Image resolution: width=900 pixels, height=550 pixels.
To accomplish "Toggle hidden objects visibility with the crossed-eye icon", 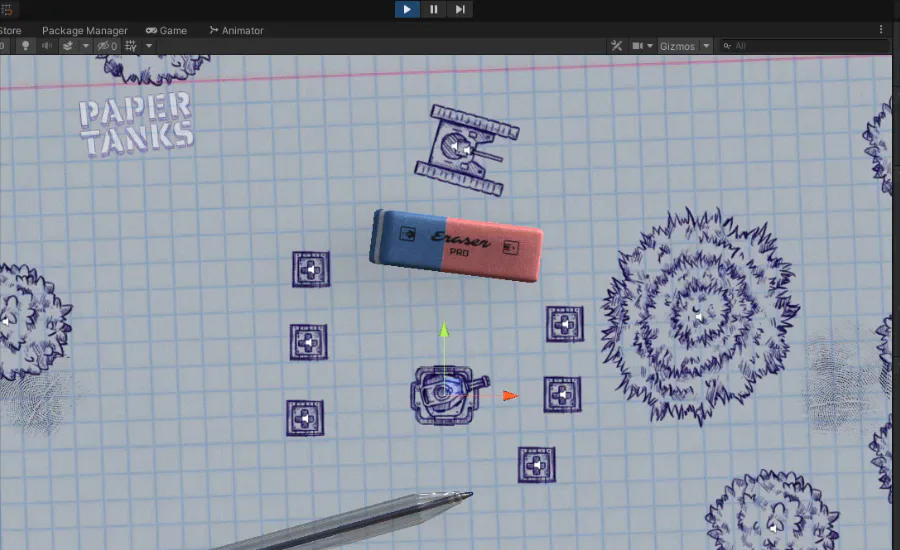I will point(107,46).
